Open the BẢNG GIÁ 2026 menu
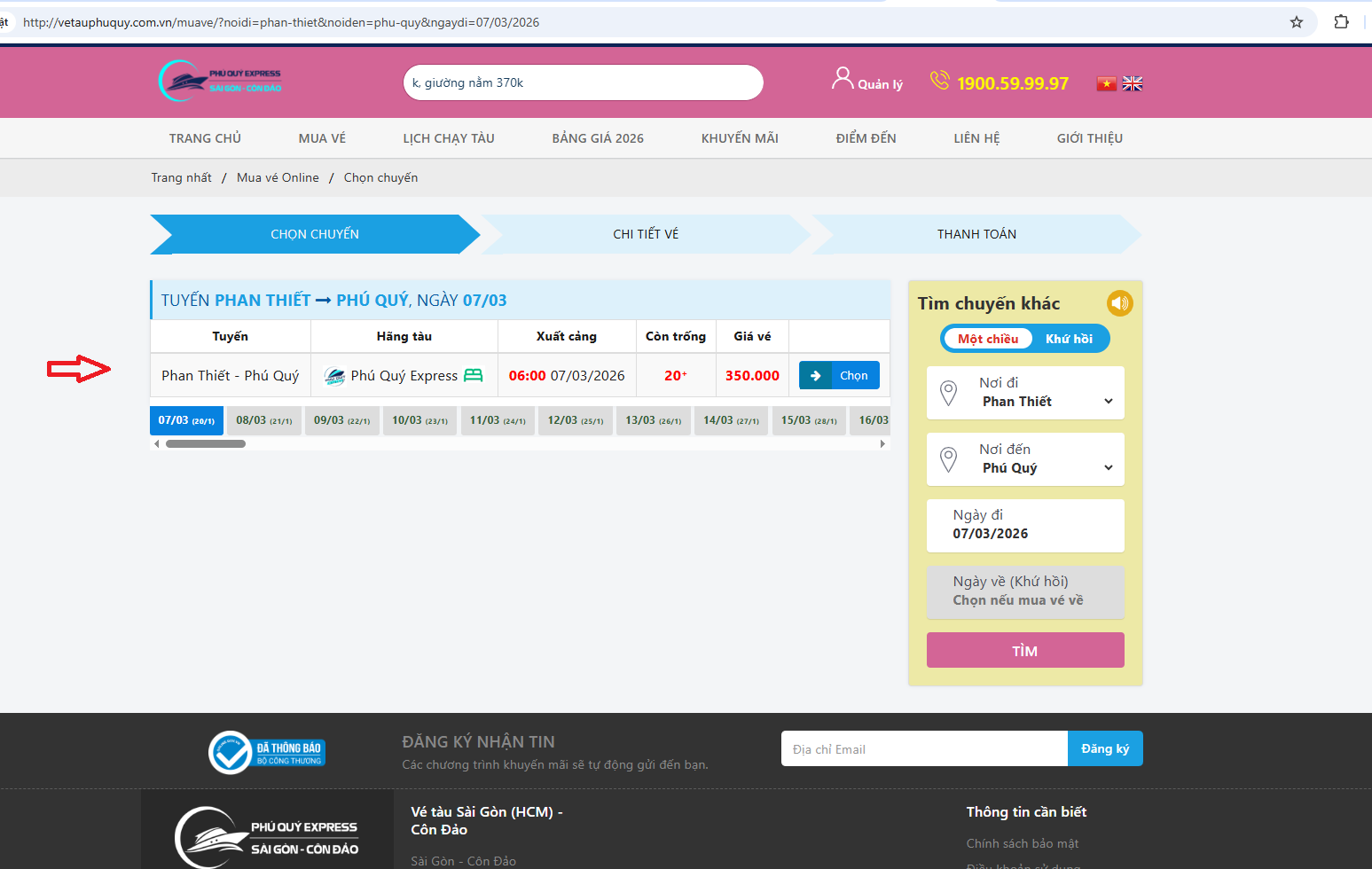This screenshot has width=1372, height=869. pyautogui.click(x=598, y=138)
